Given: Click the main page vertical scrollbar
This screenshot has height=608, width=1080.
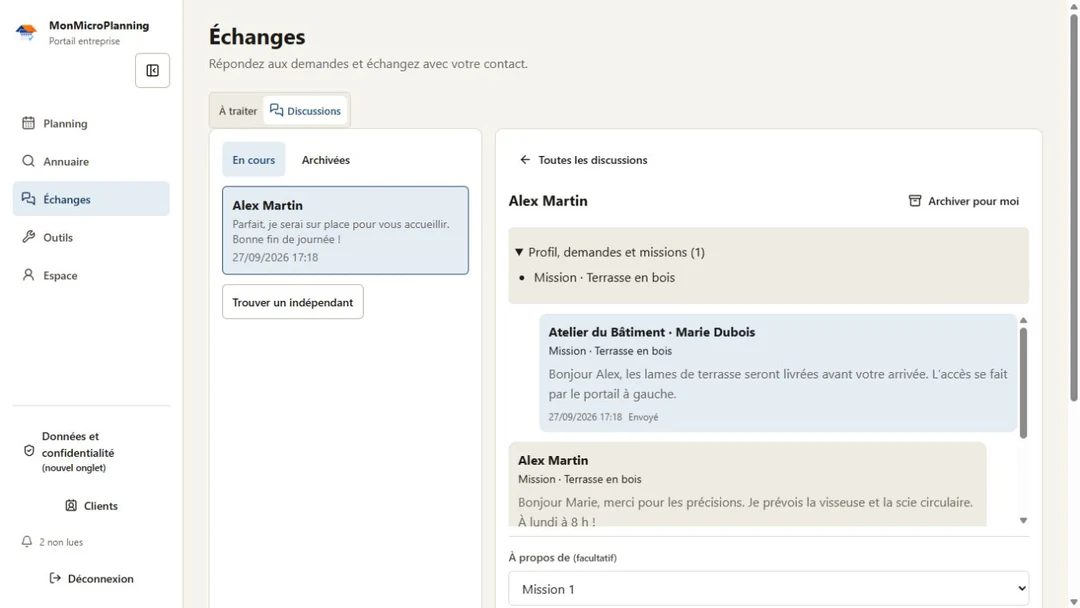Looking at the screenshot, I should (1074, 207).
